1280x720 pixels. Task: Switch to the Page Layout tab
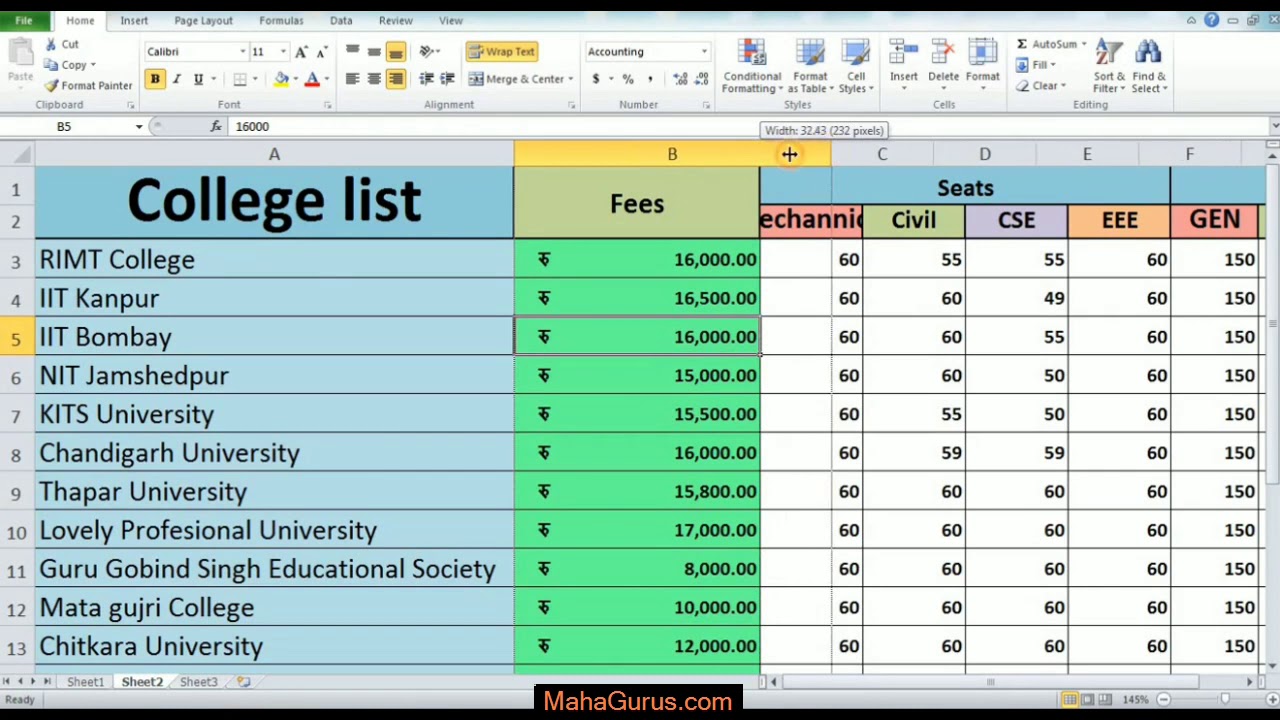(203, 20)
